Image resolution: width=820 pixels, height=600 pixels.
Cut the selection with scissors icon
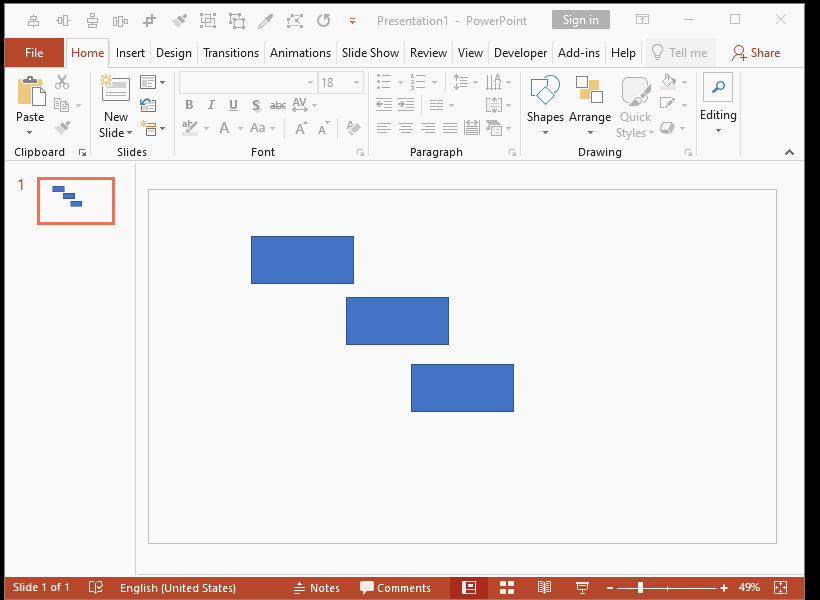62,82
